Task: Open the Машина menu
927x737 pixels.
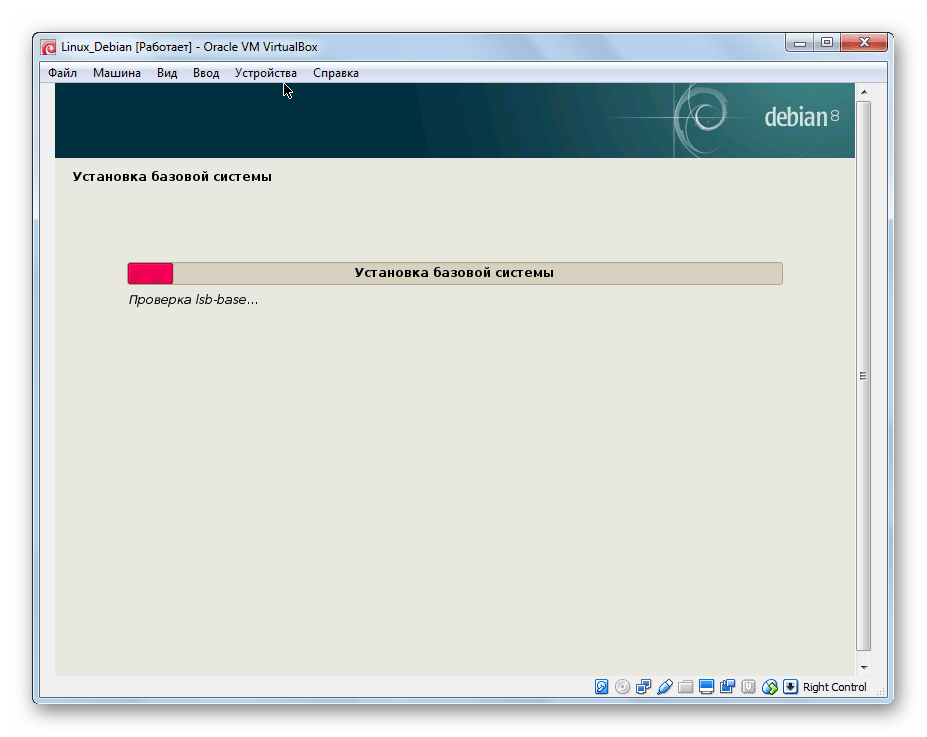Action: click(x=116, y=73)
